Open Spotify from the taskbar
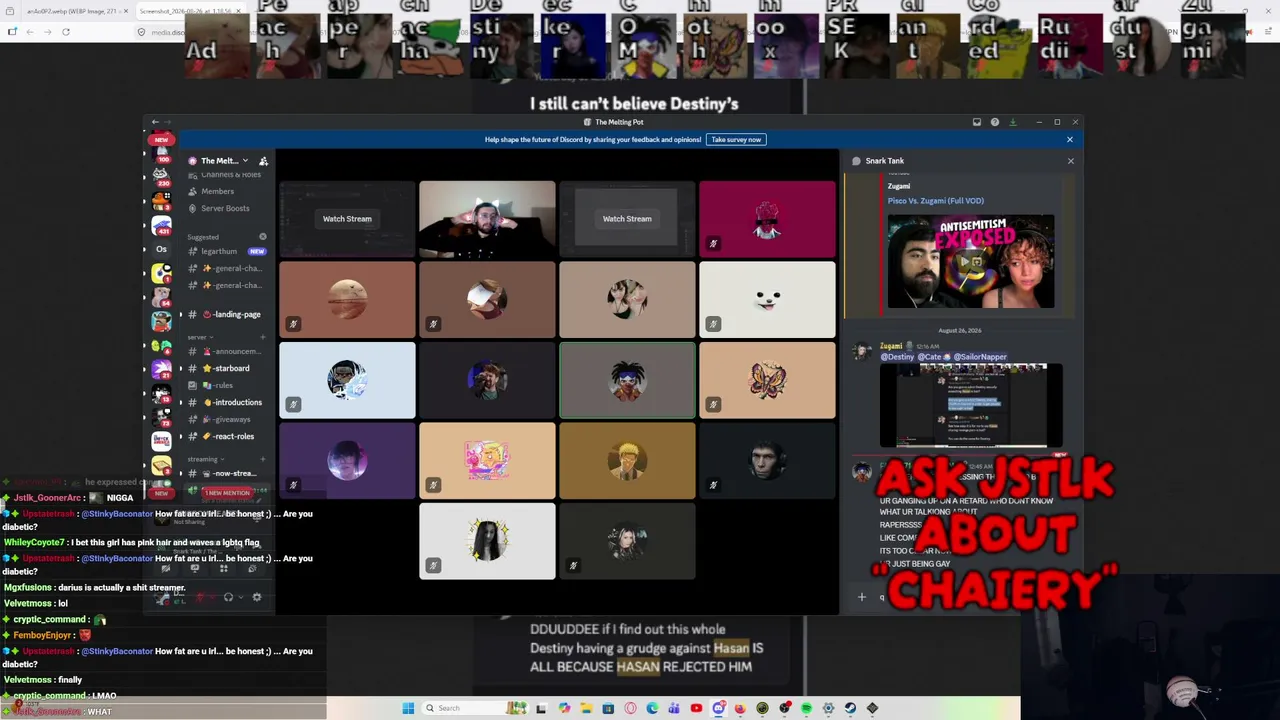The width and height of the screenshot is (1280, 720). pos(806,708)
